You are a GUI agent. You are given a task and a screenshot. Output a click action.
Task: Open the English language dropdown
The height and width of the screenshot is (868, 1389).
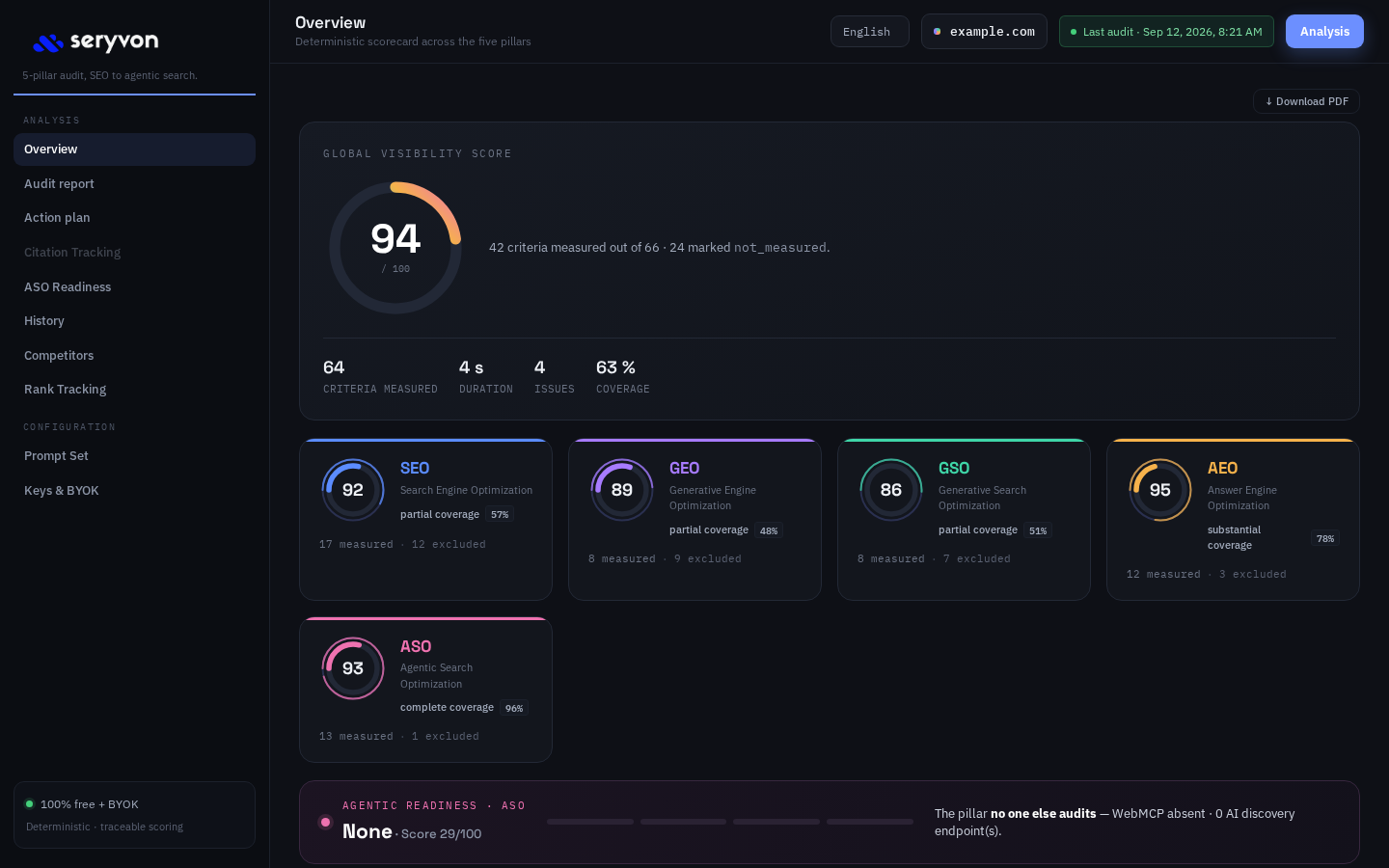(x=870, y=32)
